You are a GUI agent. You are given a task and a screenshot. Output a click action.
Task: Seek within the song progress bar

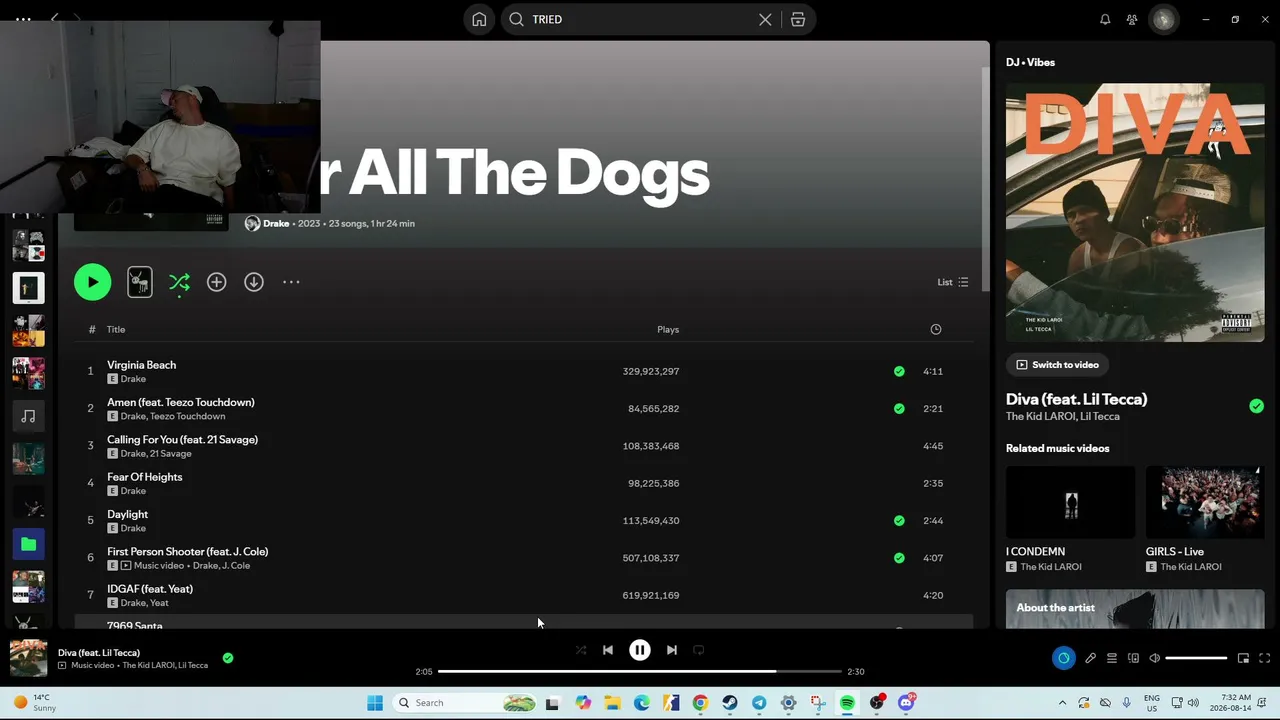point(640,672)
